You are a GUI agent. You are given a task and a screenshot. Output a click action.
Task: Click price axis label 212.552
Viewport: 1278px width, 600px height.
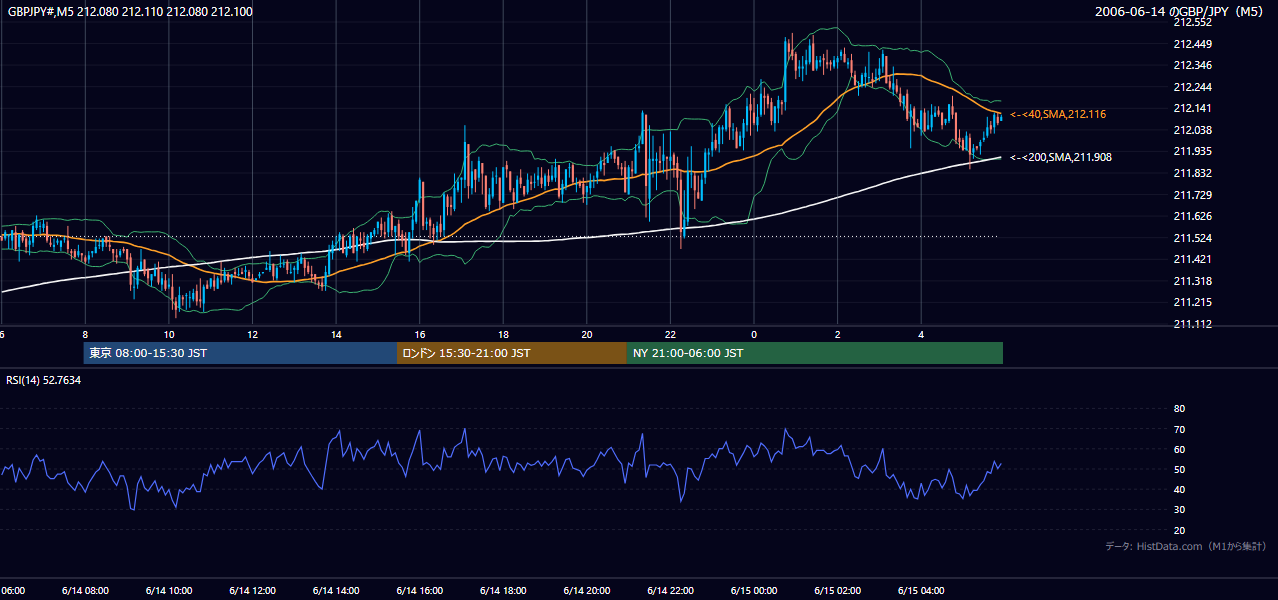(x=1192, y=22)
